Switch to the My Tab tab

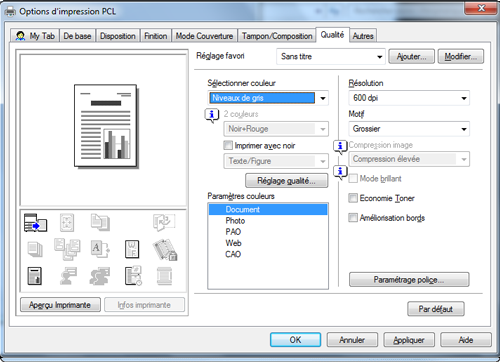pos(35,36)
